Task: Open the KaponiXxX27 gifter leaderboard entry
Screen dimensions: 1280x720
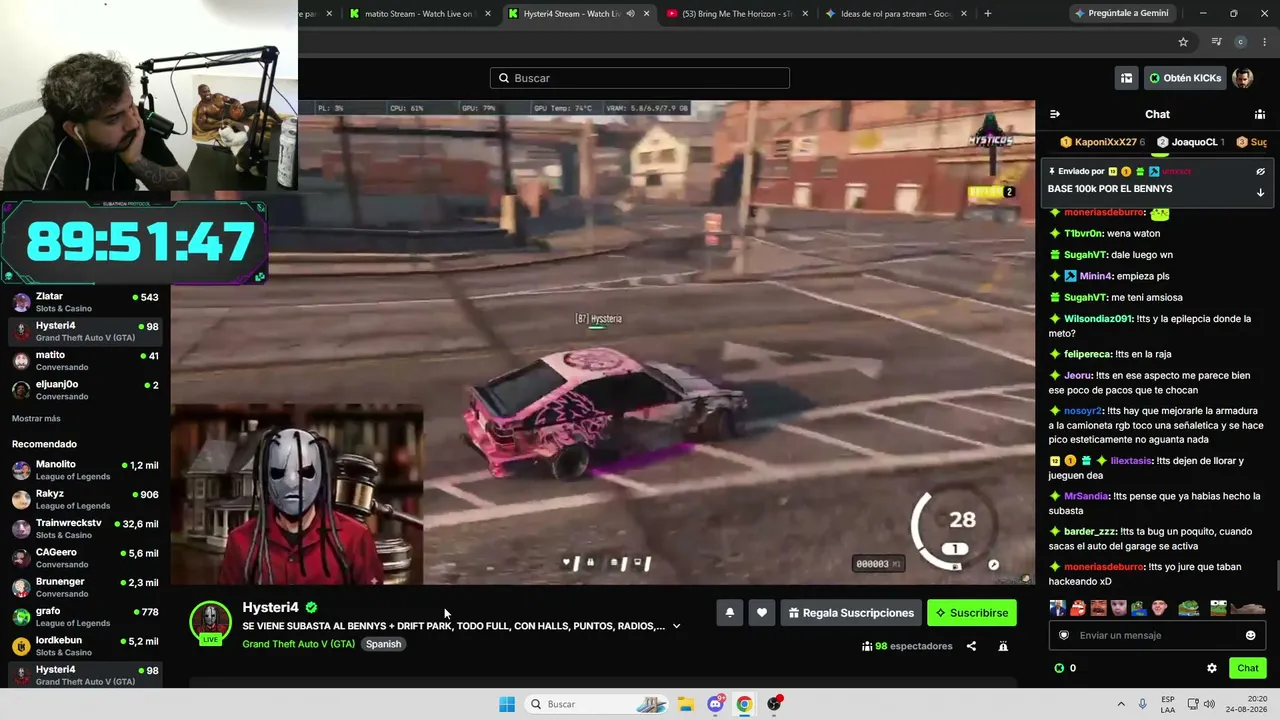Action: tap(1102, 142)
